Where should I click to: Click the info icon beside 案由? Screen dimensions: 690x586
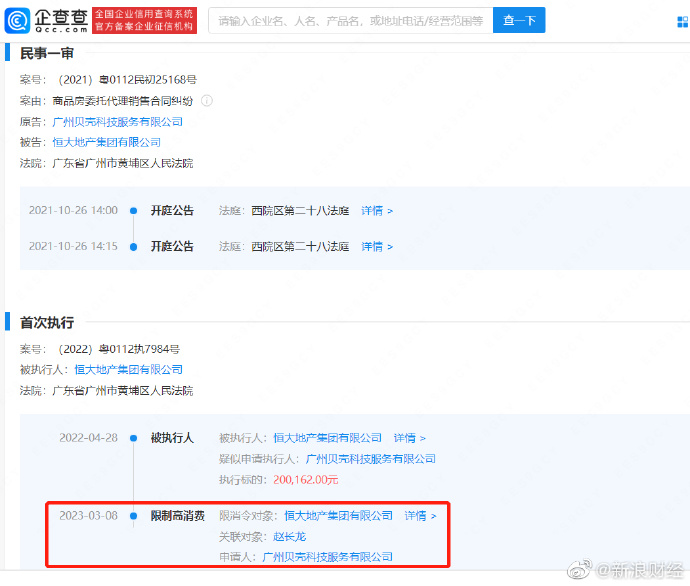coord(207,100)
